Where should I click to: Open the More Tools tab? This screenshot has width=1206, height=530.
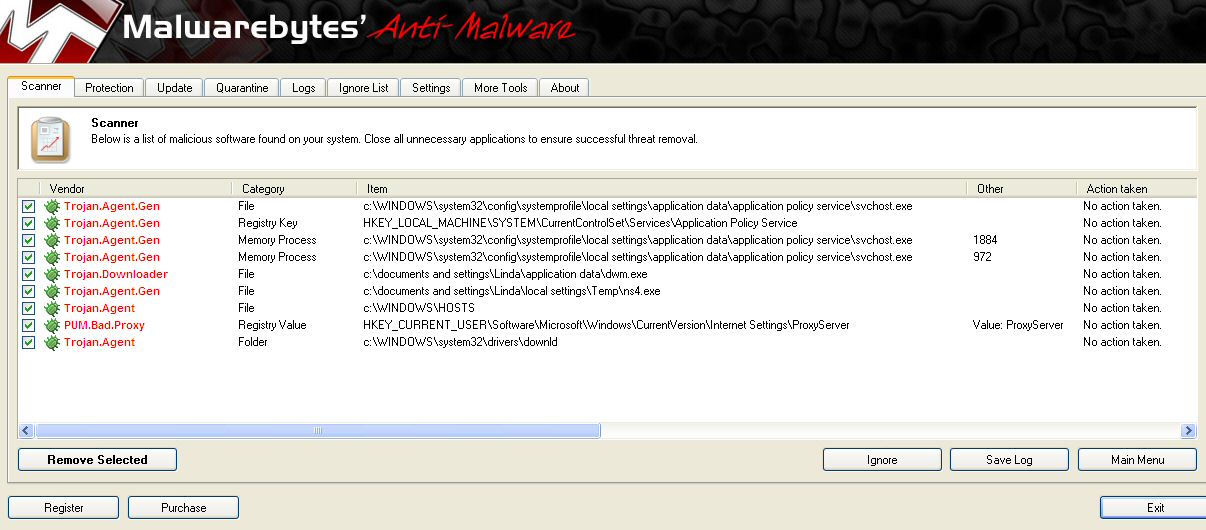click(x=500, y=88)
